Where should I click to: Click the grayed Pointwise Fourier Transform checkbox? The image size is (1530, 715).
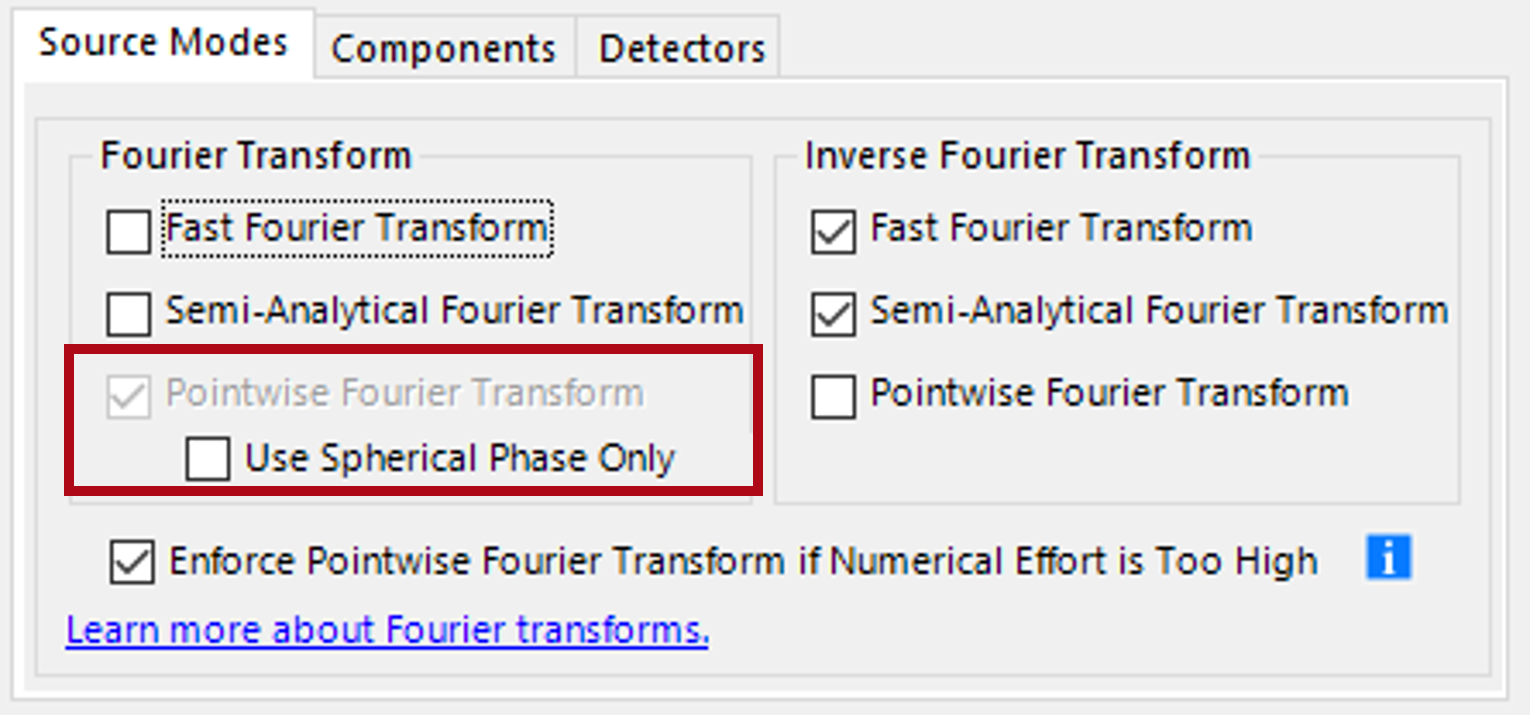click(129, 396)
